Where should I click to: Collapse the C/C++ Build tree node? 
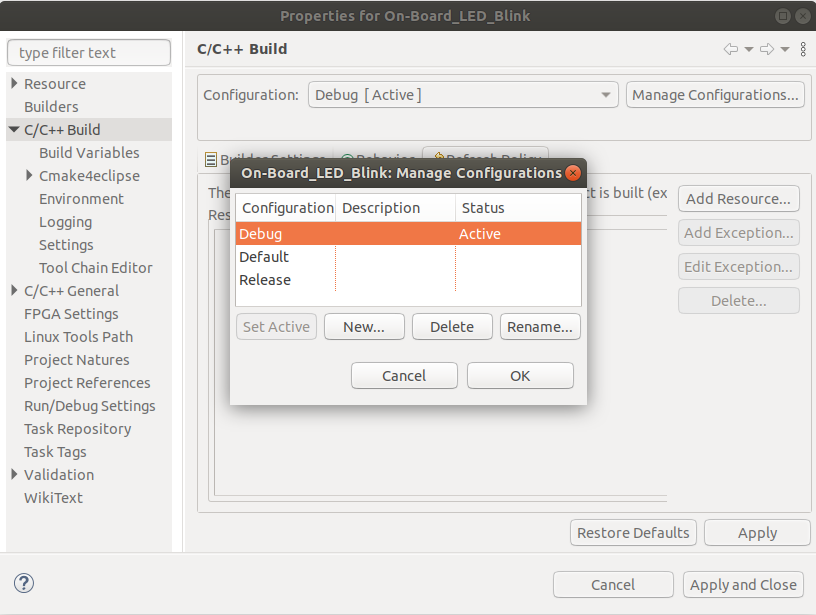(x=14, y=130)
